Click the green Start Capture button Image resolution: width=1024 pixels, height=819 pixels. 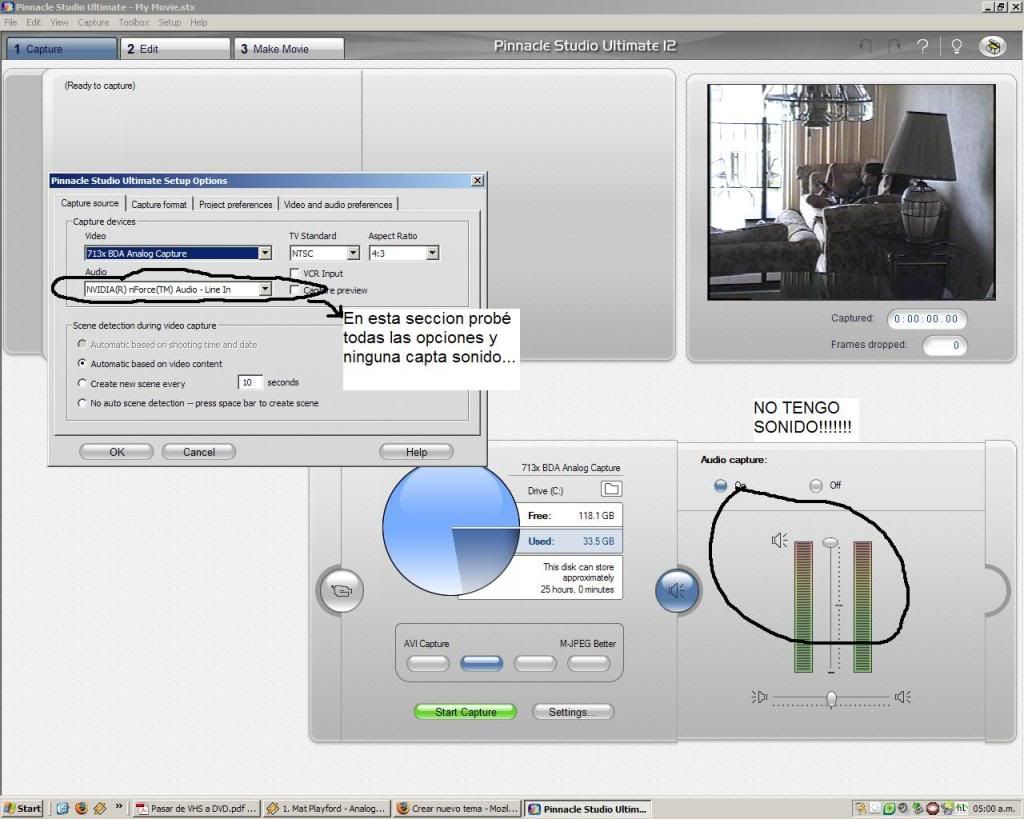coord(465,712)
